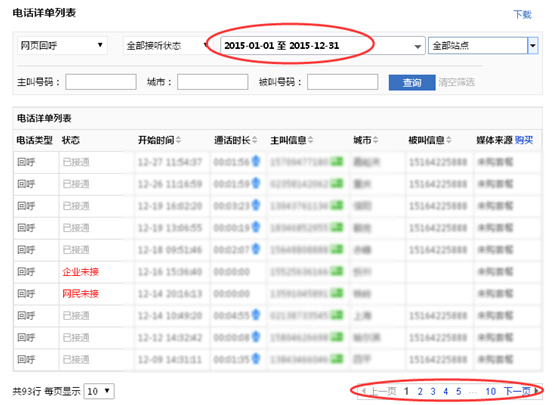This screenshot has width=557, height=405.
Task: Click green caller icon in 12-27 11:54:37 row
Action: tap(337, 162)
